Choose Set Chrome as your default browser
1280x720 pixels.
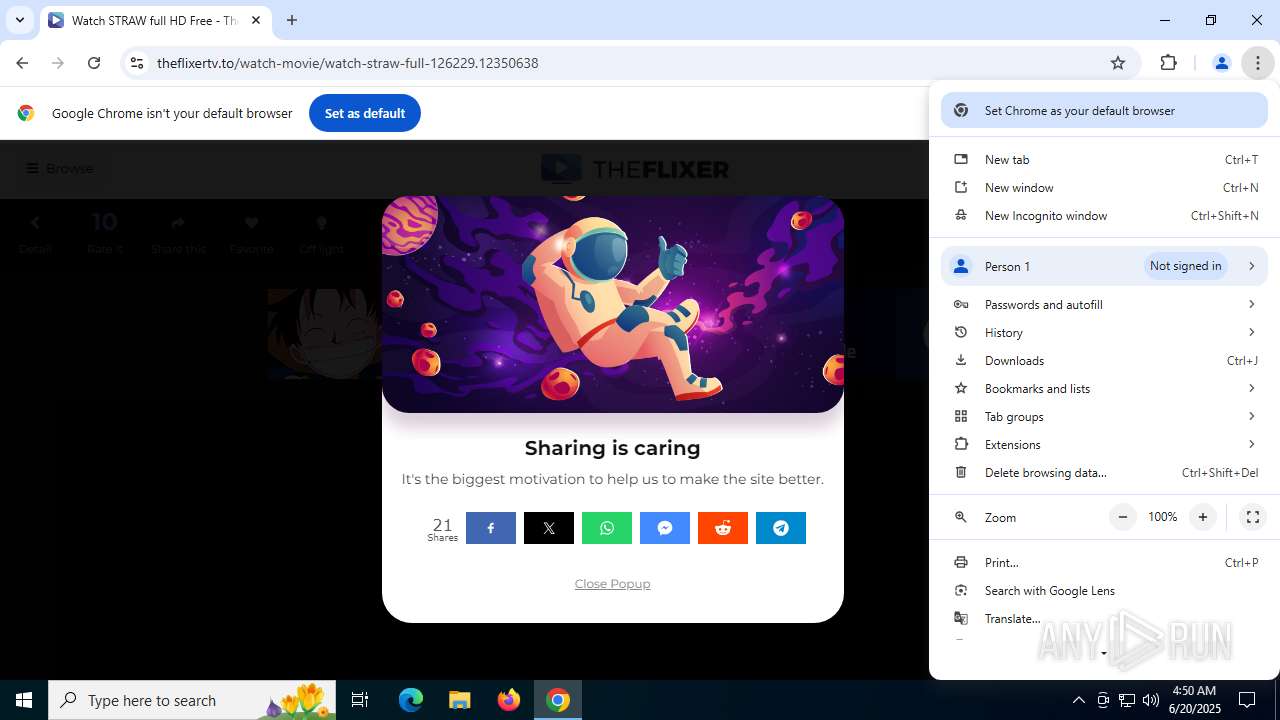click(x=1104, y=111)
